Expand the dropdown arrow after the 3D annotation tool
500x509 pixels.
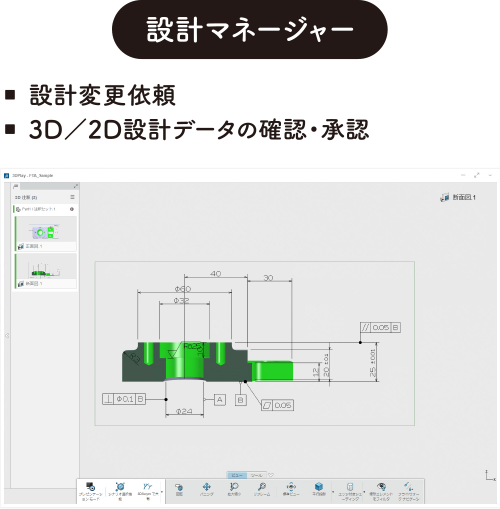click(x=162, y=492)
